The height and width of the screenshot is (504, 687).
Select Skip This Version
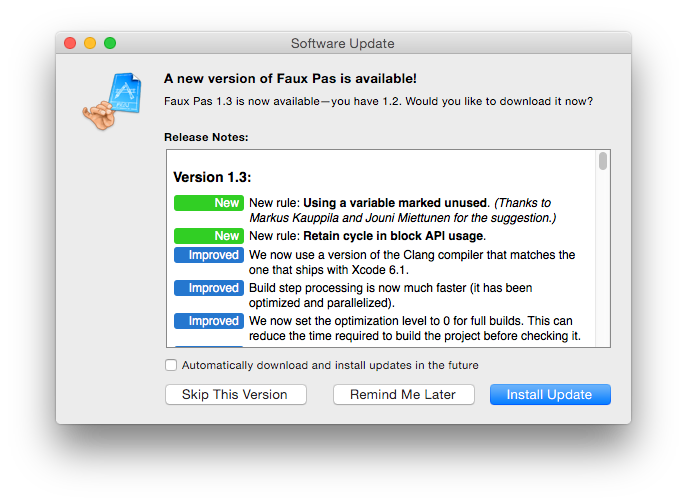[x=236, y=394]
